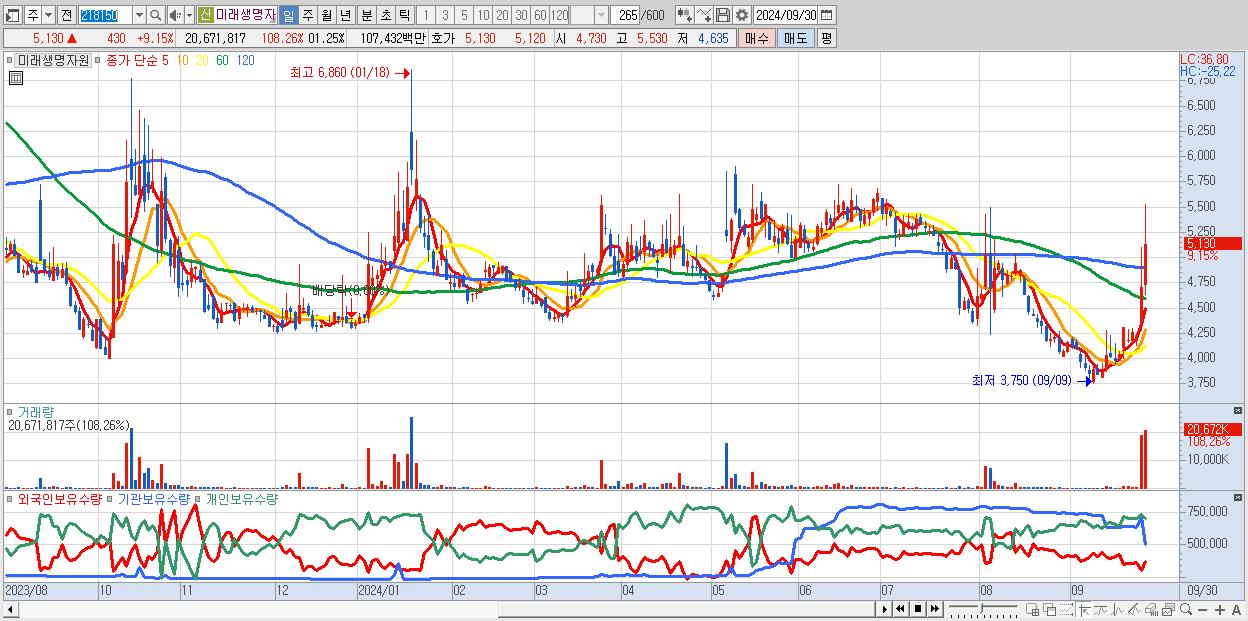Click the zoom magnifier icon at bottom
This screenshot has height=621, width=1248.
coord(1186,609)
